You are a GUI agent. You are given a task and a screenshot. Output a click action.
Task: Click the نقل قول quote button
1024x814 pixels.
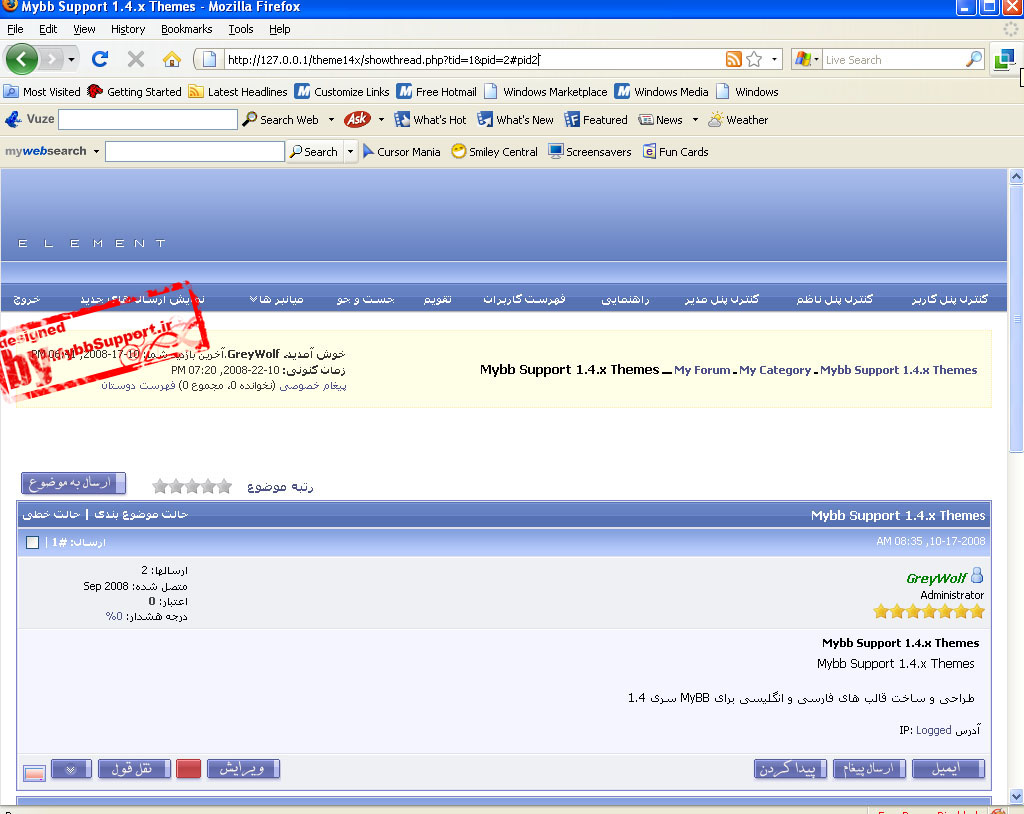click(x=134, y=769)
